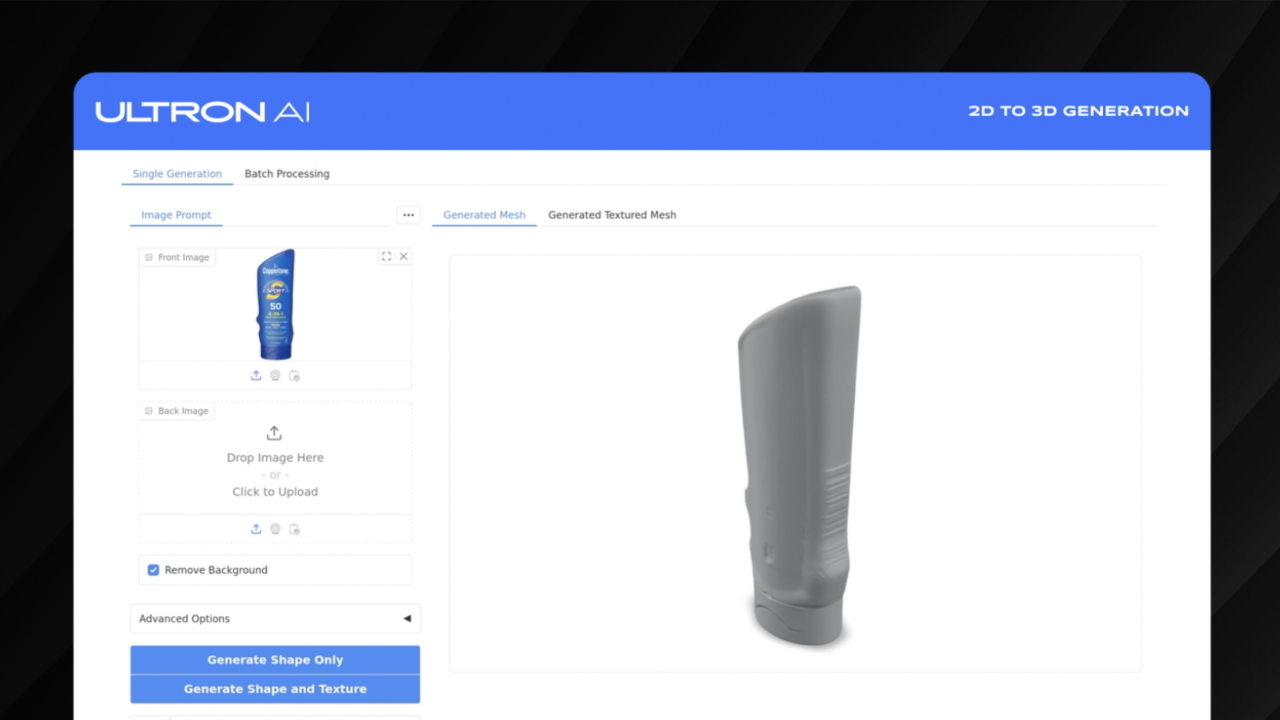Expand the Front Image to fullscreen

pos(386,257)
